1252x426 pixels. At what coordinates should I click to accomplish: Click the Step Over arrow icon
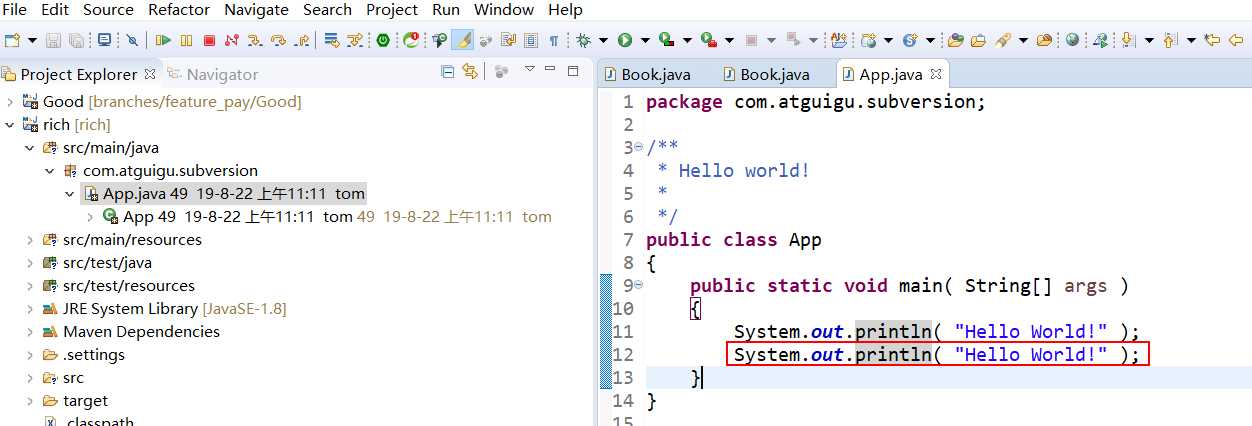278,40
